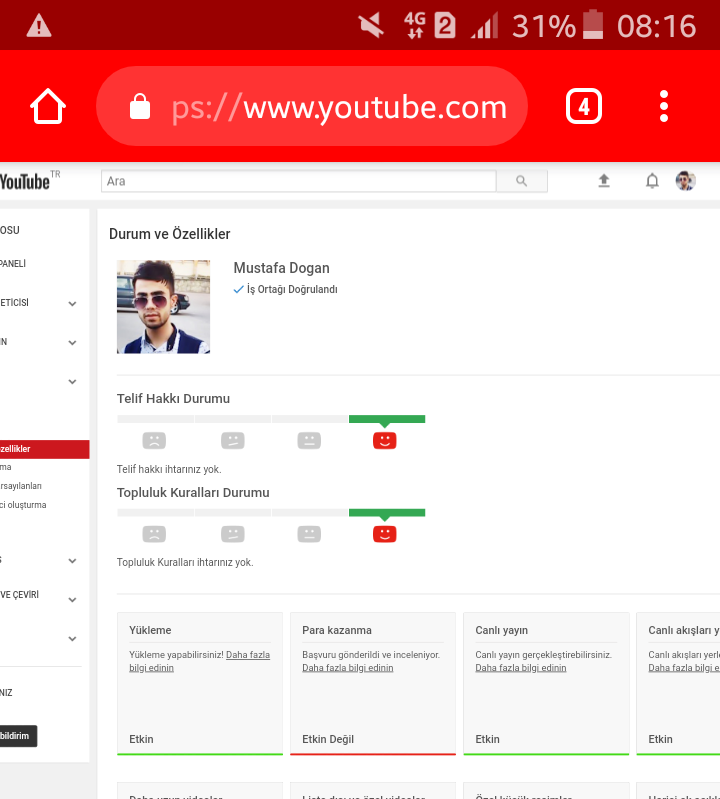The image size is (720, 799).
Task: Click the Durum ve Özellikler page heading
Action: (x=170, y=234)
